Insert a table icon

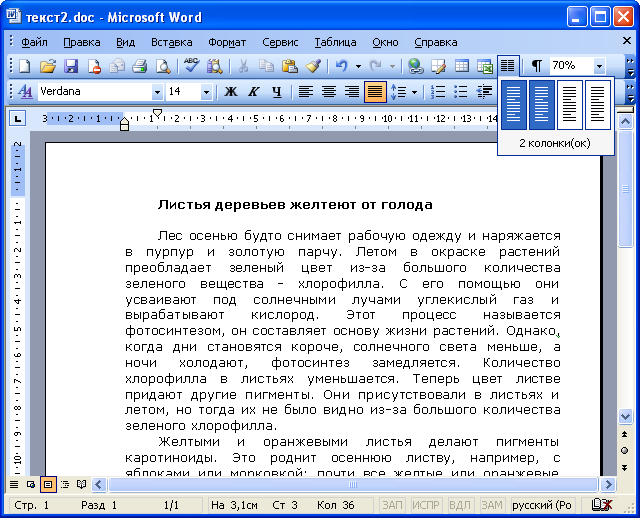click(x=462, y=66)
